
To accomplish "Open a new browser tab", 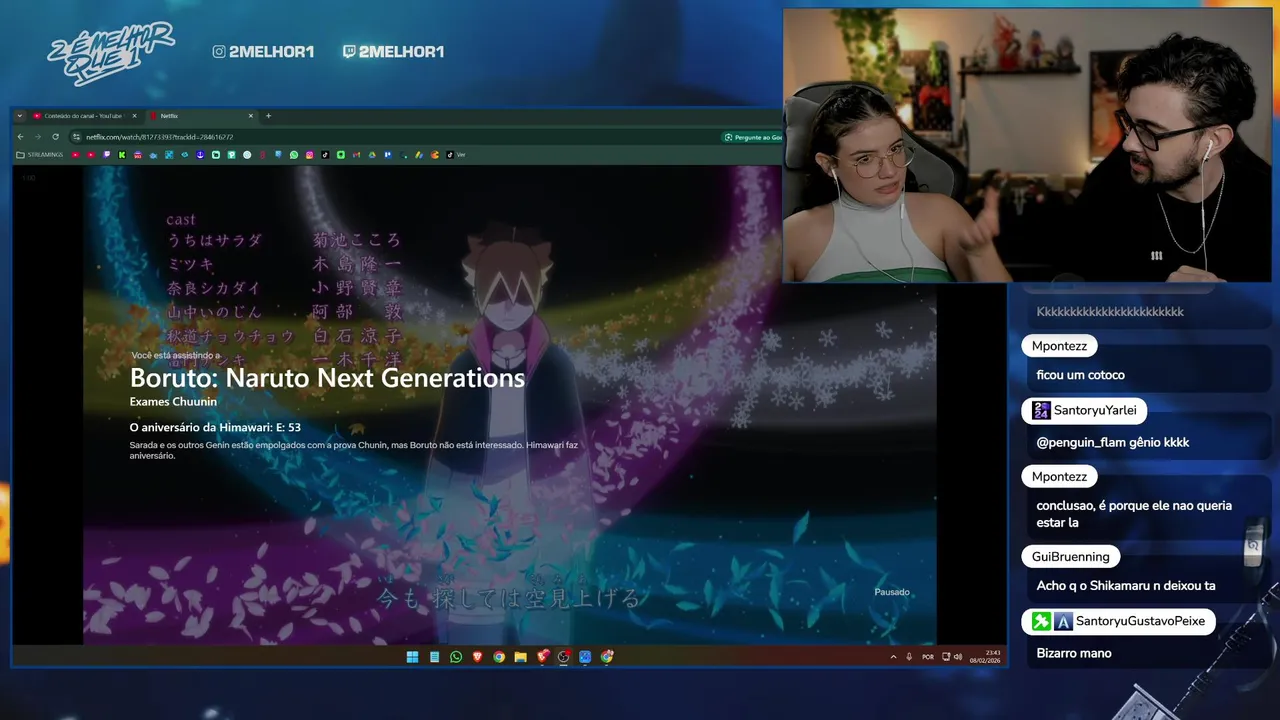I will [268, 116].
